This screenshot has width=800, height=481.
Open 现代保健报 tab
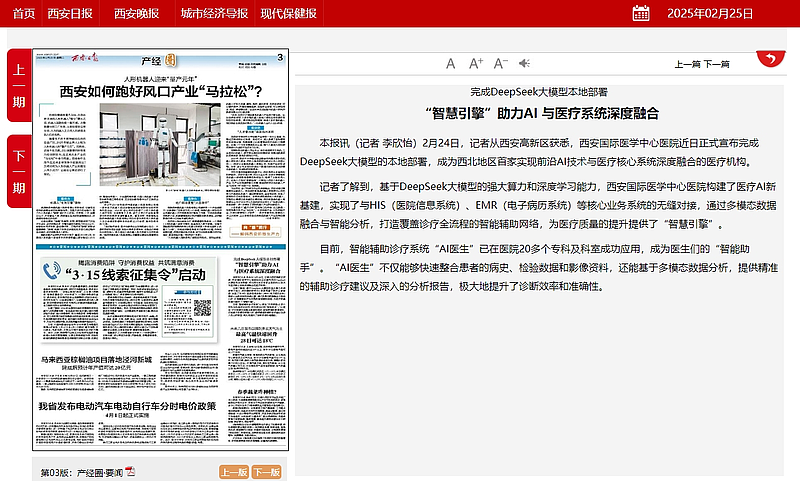[x=288, y=14]
